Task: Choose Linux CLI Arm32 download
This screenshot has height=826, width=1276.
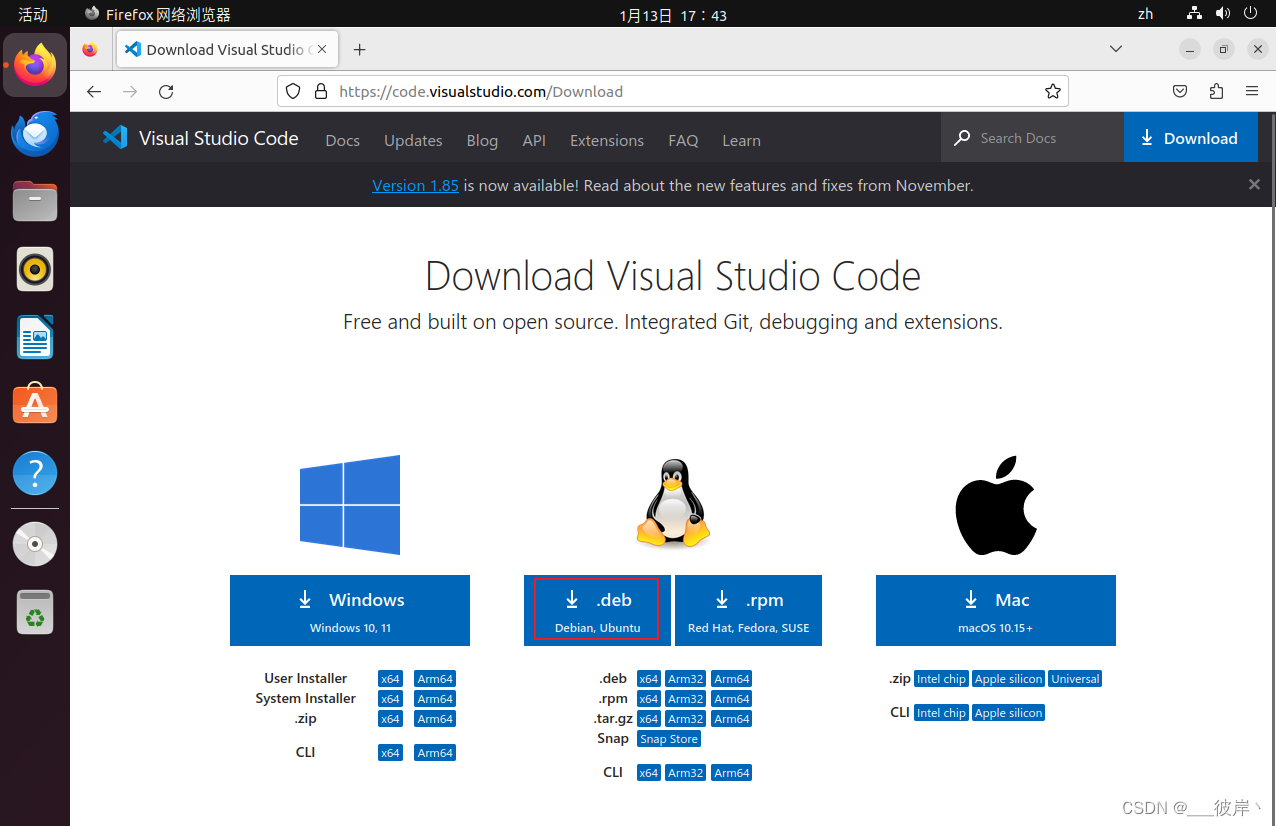Action: click(x=686, y=773)
